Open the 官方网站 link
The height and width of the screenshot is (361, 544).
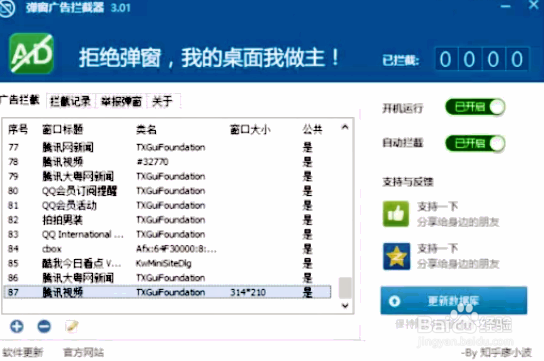coord(84,352)
